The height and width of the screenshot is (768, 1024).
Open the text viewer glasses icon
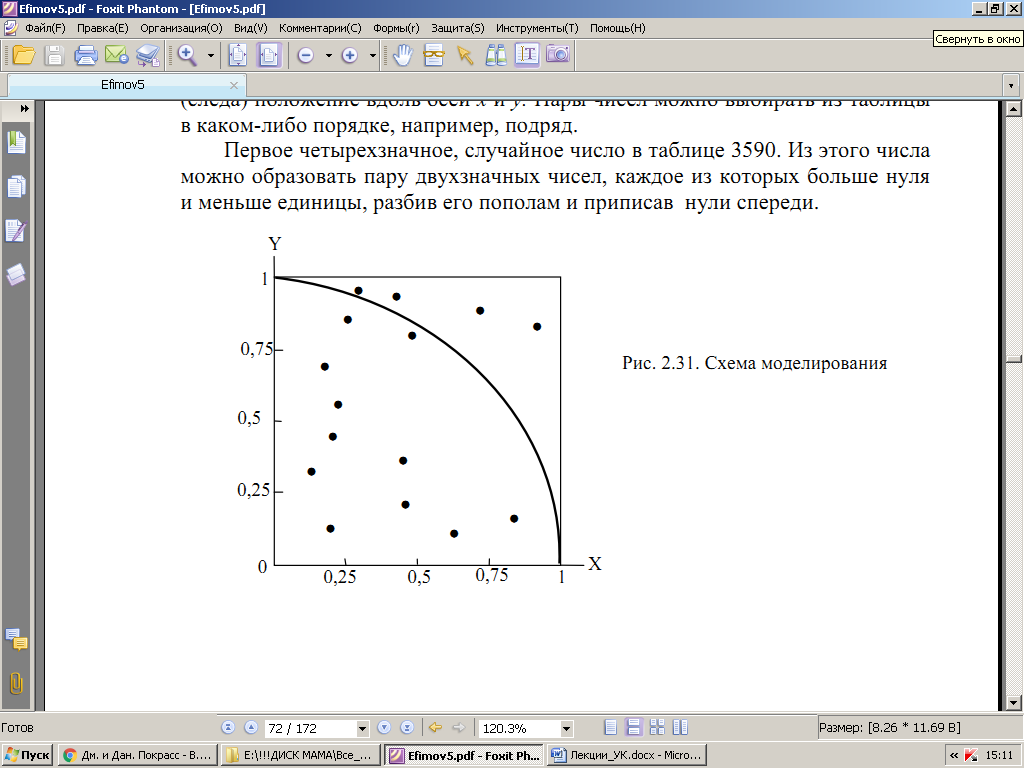[x=434, y=55]
